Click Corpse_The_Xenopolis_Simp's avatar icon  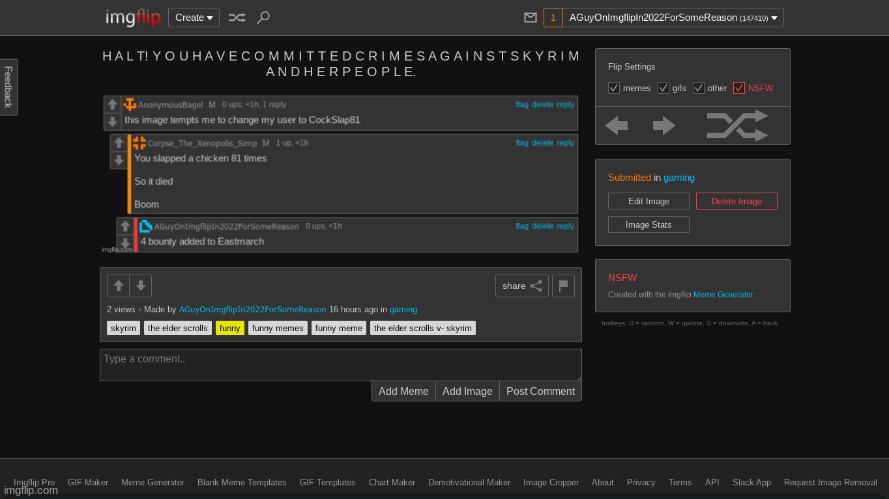tap(139, 143)
